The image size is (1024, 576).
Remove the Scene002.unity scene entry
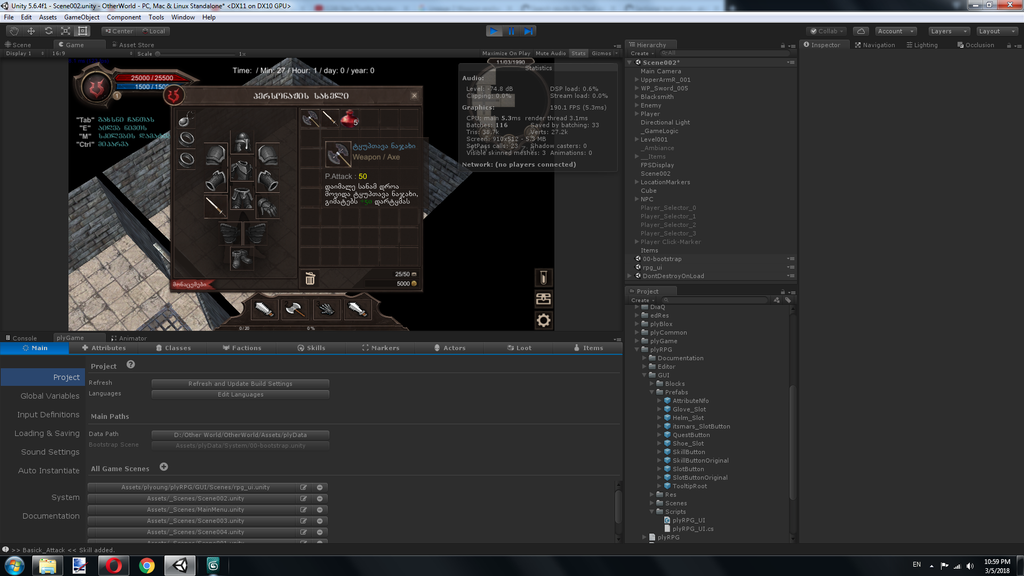[320, 498]
